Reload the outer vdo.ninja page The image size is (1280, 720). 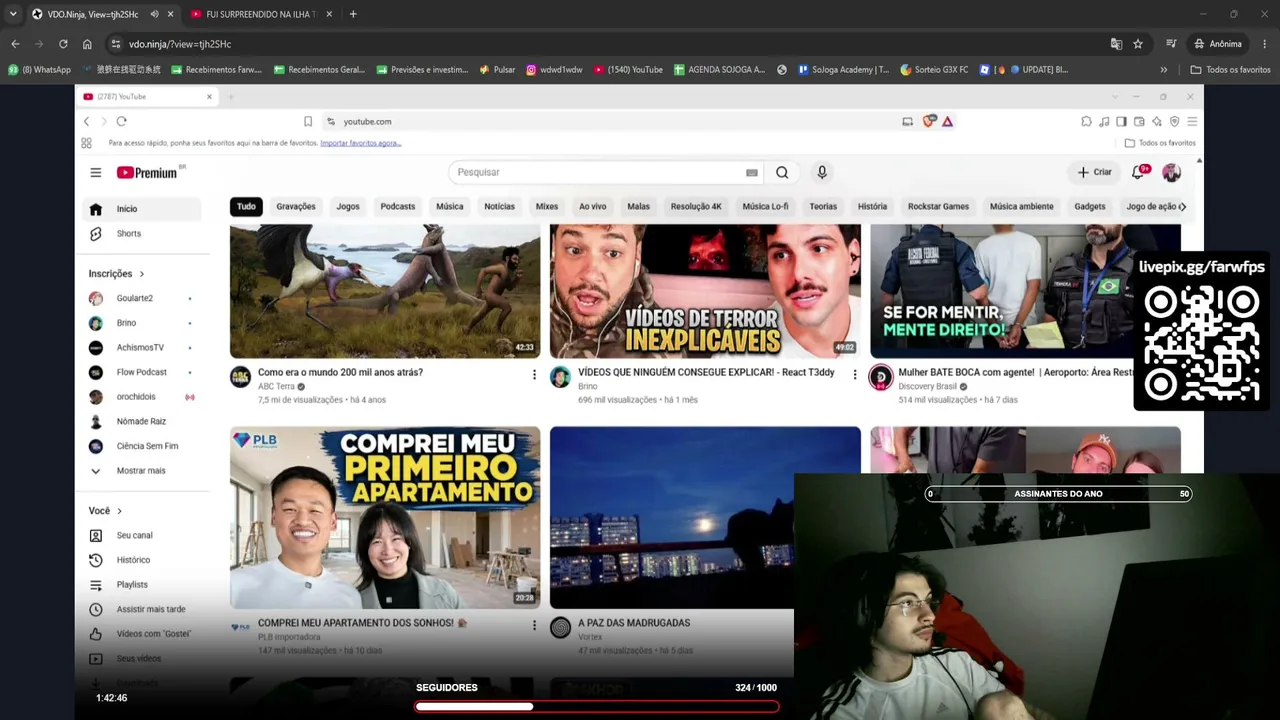(63, 44)
